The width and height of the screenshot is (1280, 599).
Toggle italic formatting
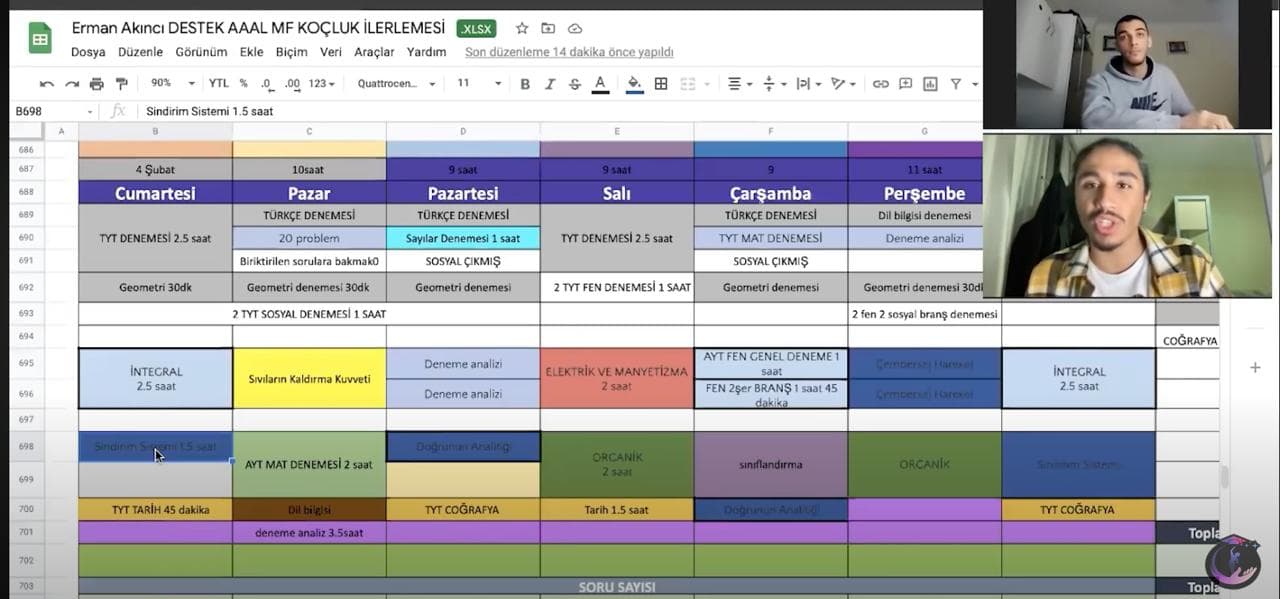pos(549,84)
